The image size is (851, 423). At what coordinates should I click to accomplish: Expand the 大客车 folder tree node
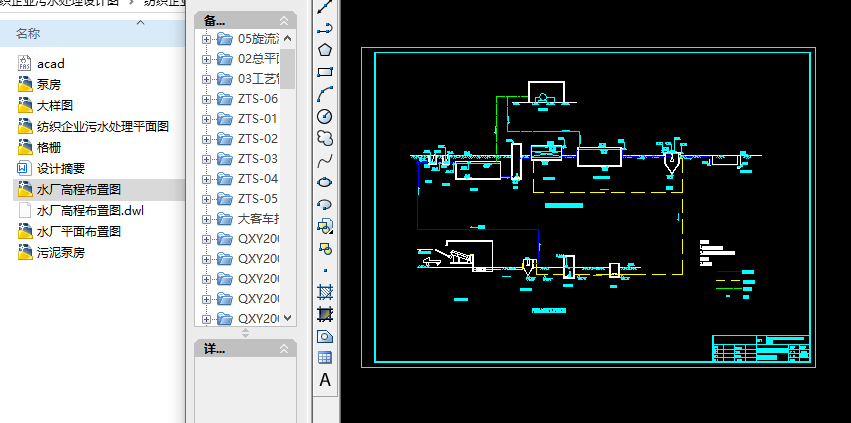(x=206, y=219)
